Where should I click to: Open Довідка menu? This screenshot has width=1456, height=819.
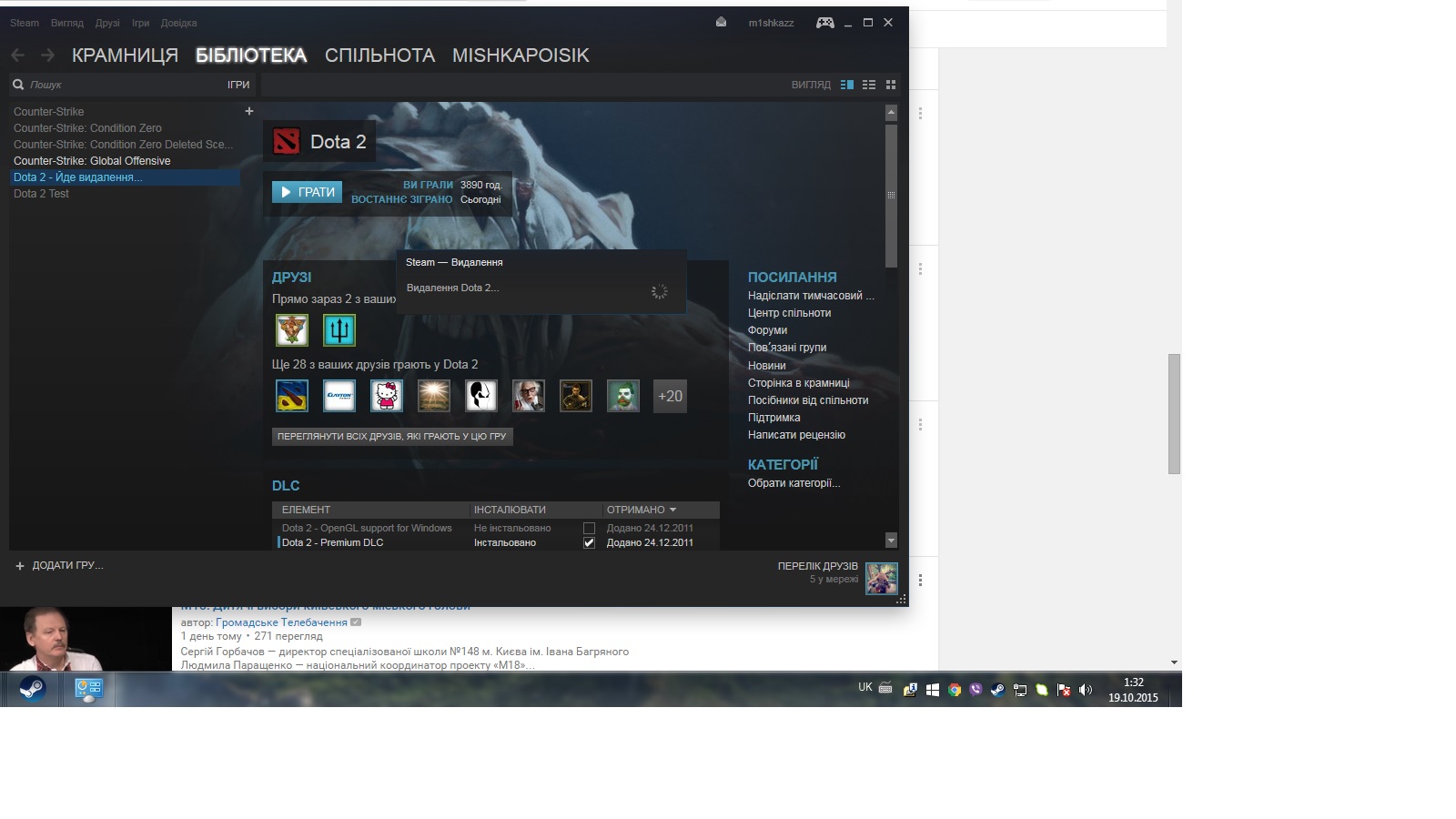click(x=178, y=23)
